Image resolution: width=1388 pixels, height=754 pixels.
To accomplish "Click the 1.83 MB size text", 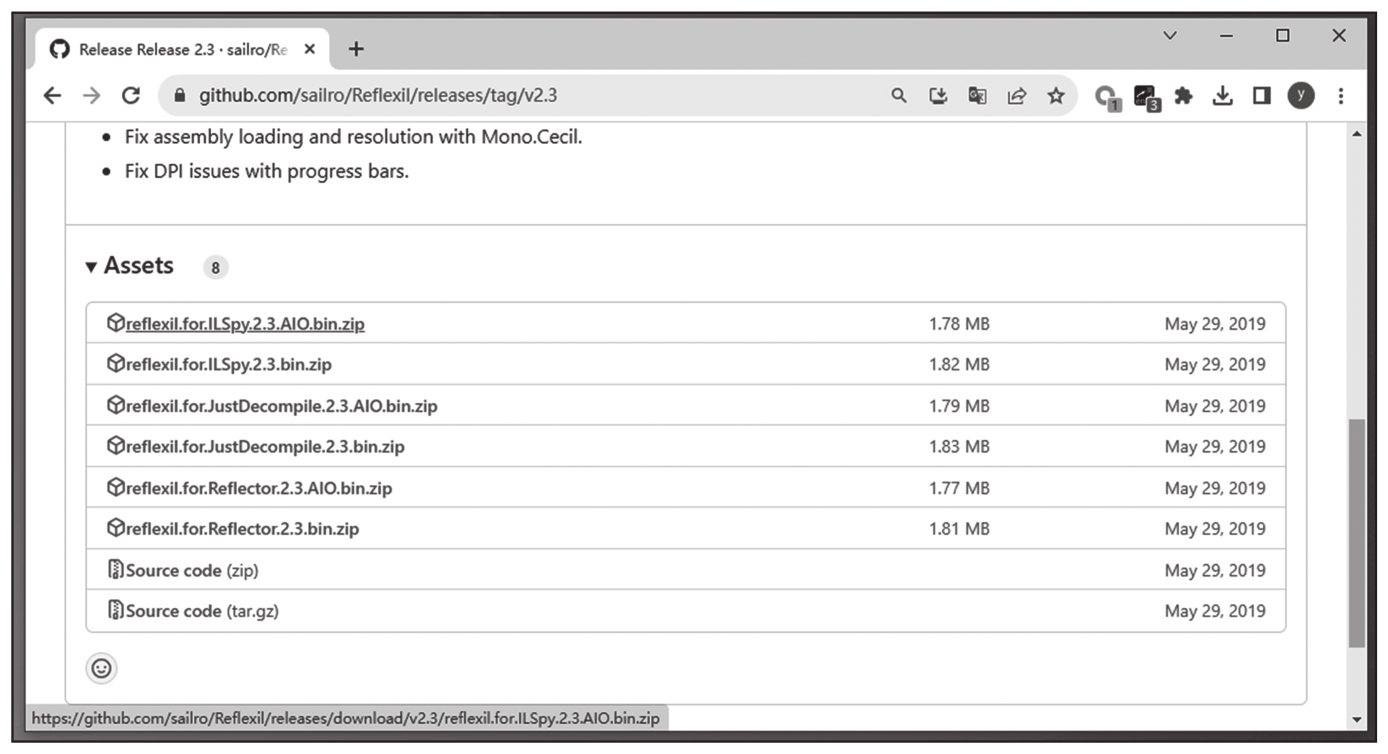I will (959, 447).
